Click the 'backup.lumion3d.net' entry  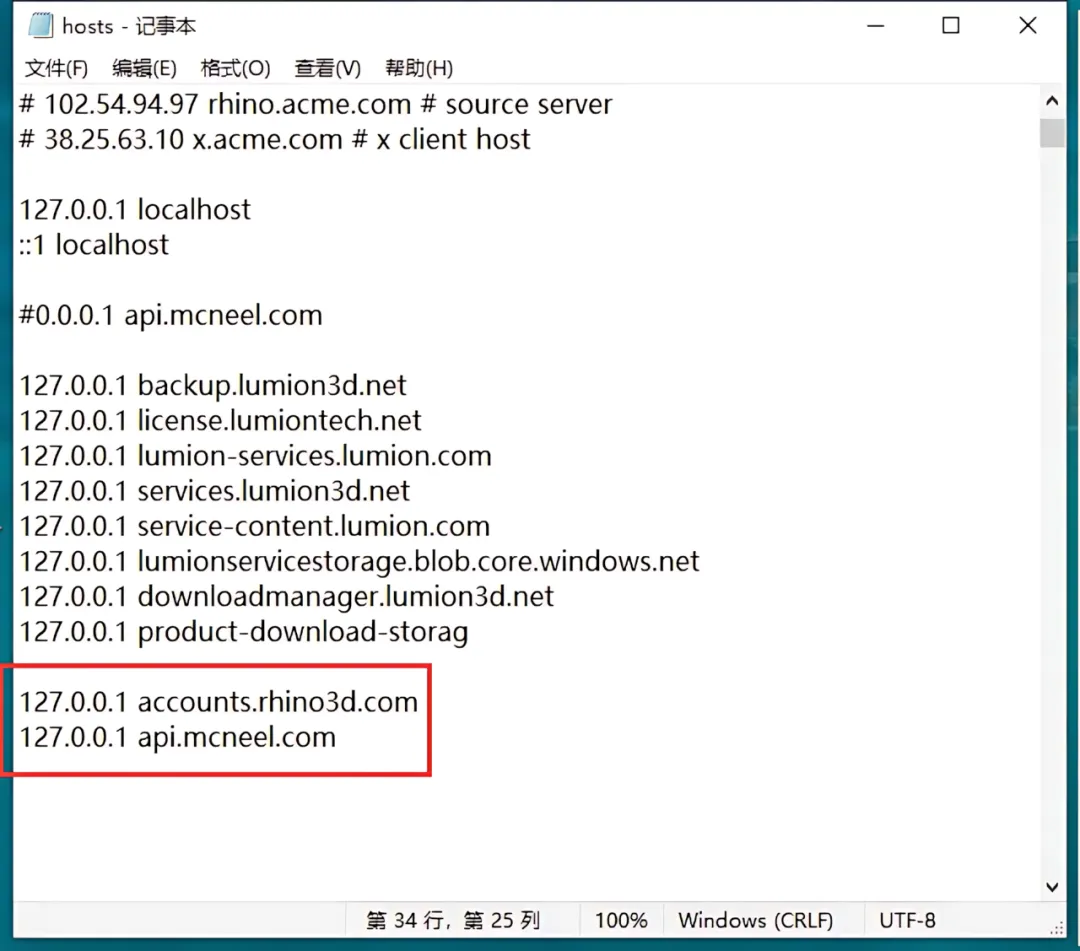coord(213,386)
